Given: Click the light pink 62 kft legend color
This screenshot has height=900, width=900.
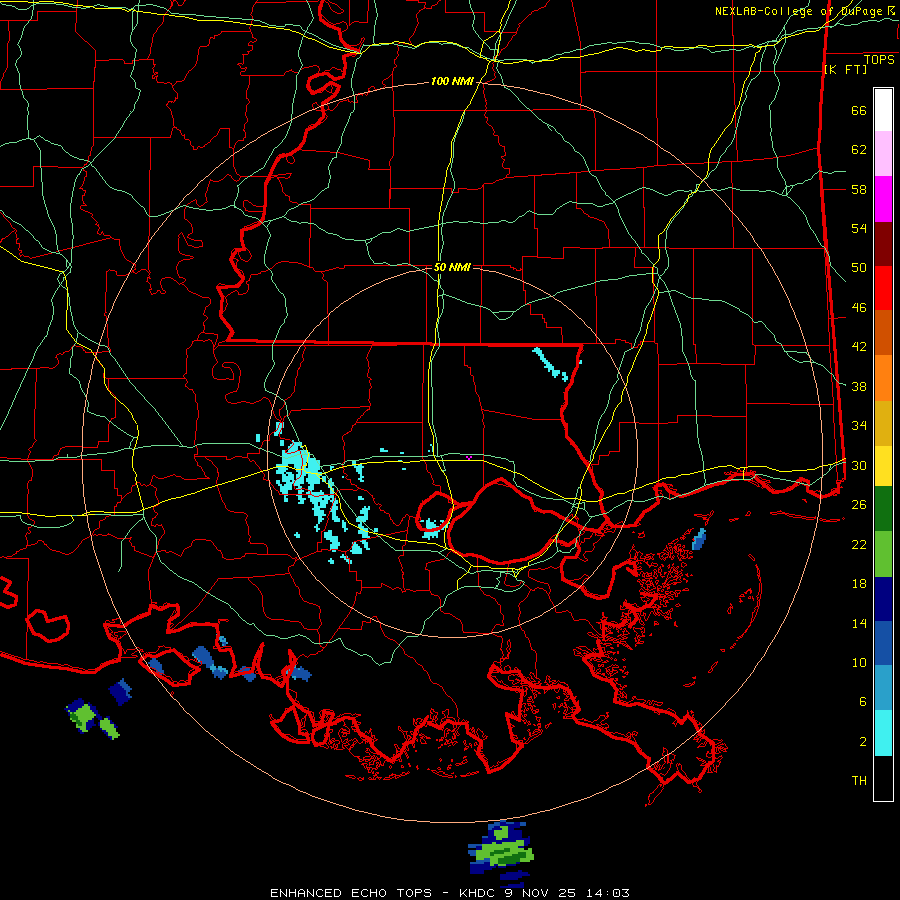Looking at the screenshot, I should [x=883, y=153].
